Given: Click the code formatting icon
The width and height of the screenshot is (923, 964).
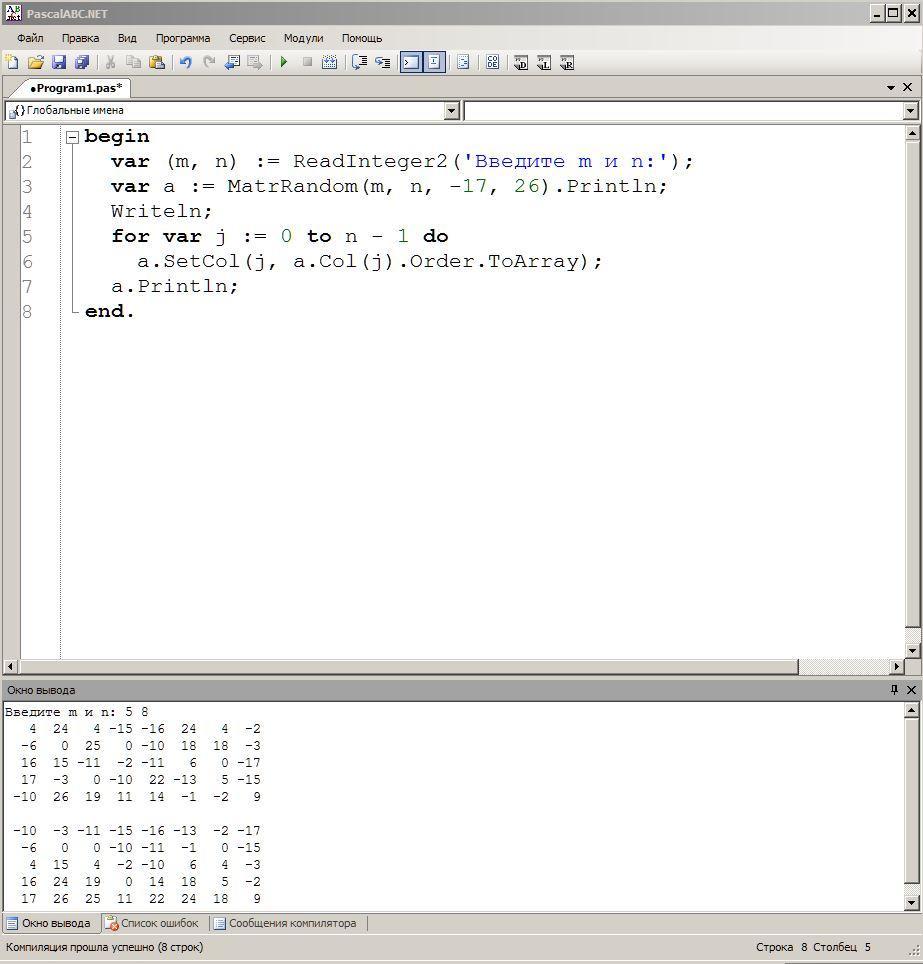Looking at the screenshot, I should pyautogui.click(x=464, y=62).
